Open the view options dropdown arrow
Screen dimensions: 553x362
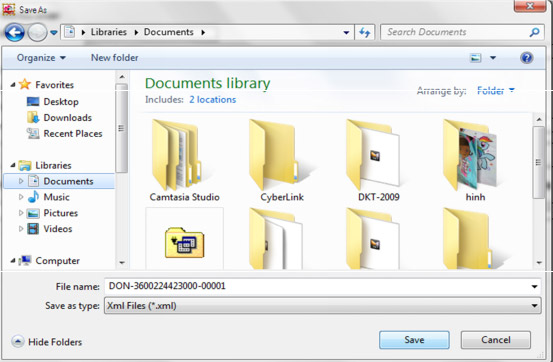coord(493,58)
